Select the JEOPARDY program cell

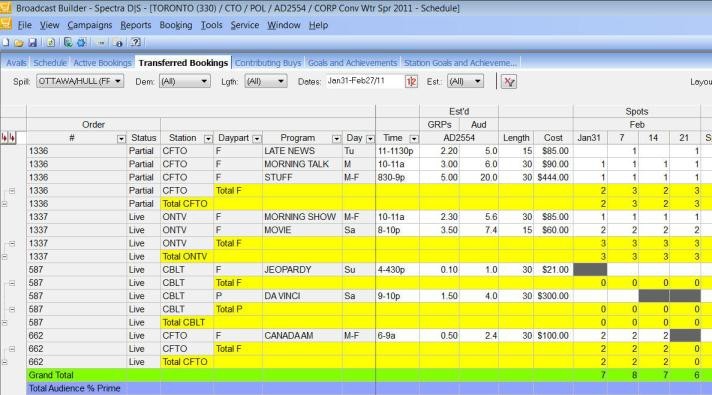302,270
